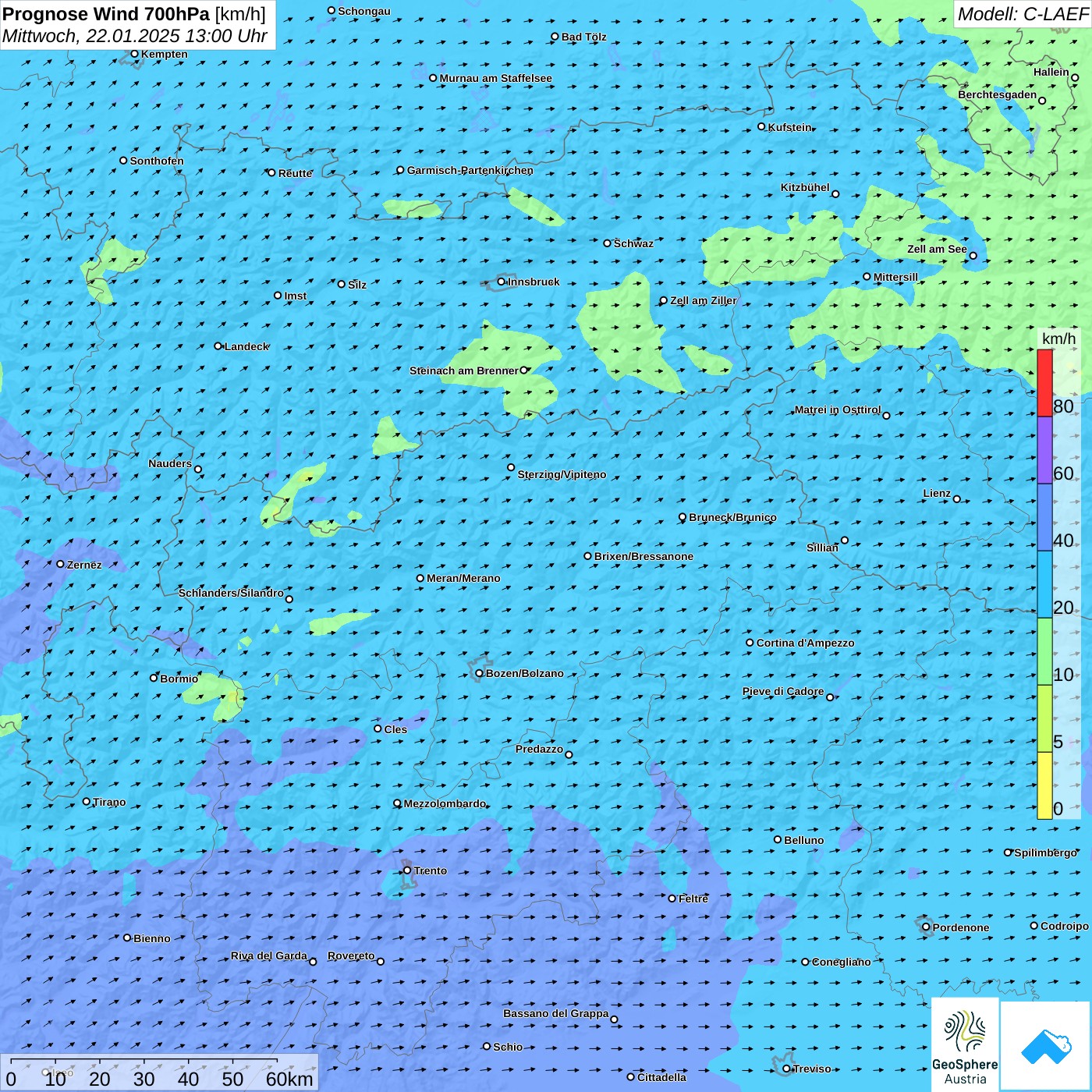Pick the dark green legend segment
Image resolution: width=1092 pixels, height=1092 pixels.
click(1044, 651)
